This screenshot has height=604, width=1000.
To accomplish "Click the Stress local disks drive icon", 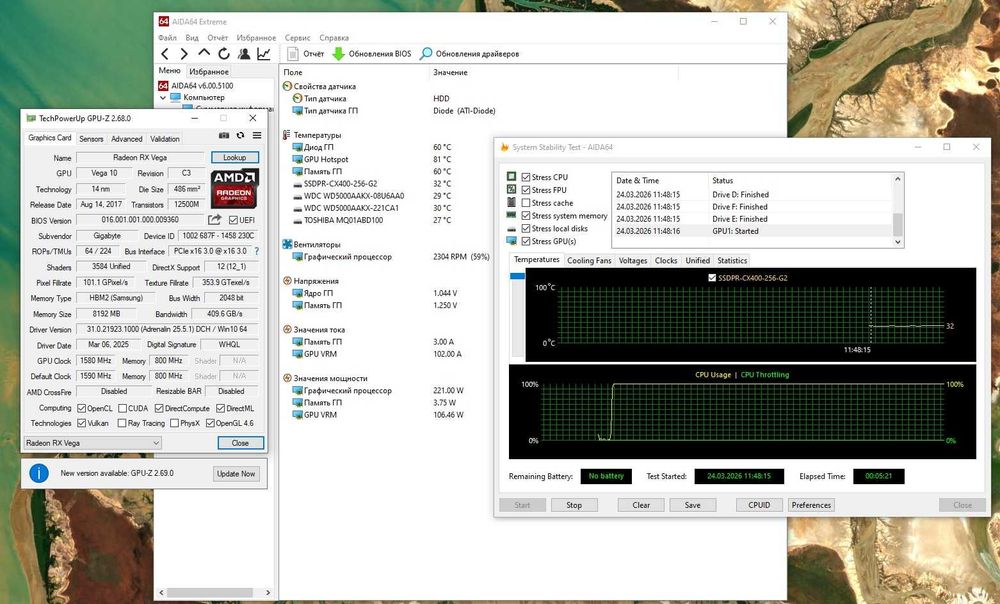I will pyautogui.click(x=511, y=228).
